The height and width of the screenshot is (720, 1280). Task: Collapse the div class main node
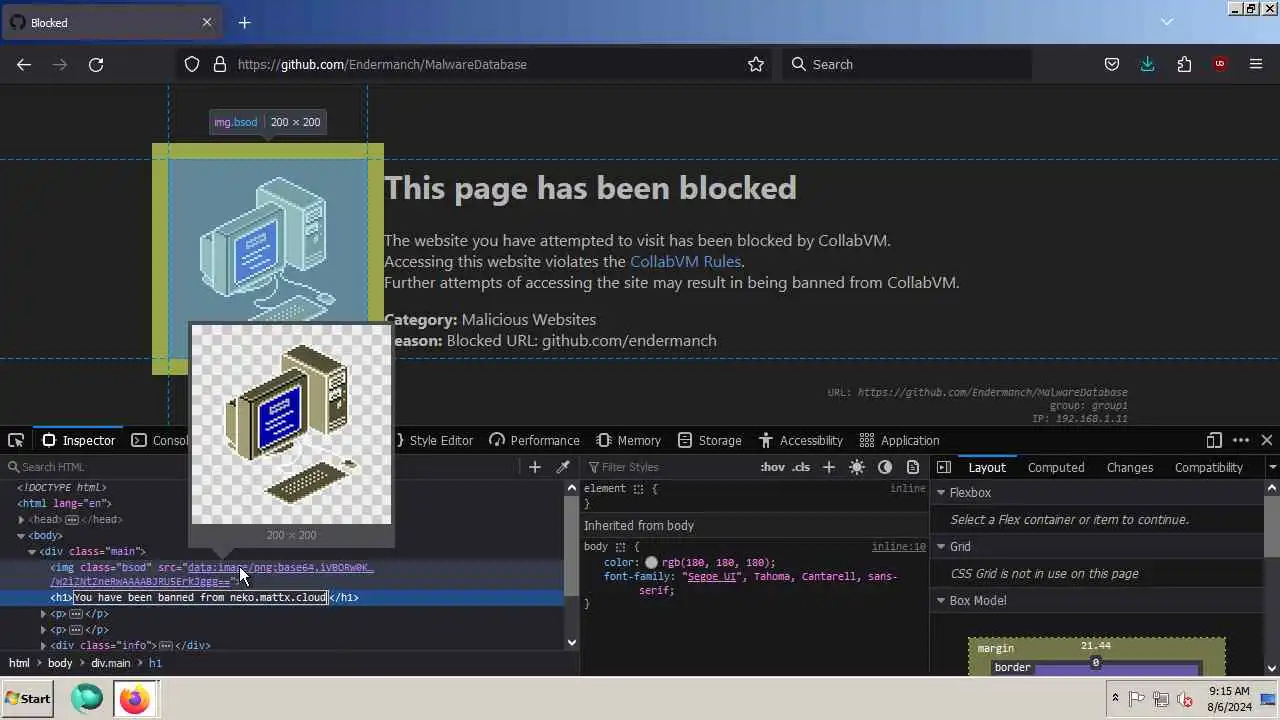click(32, 552)
